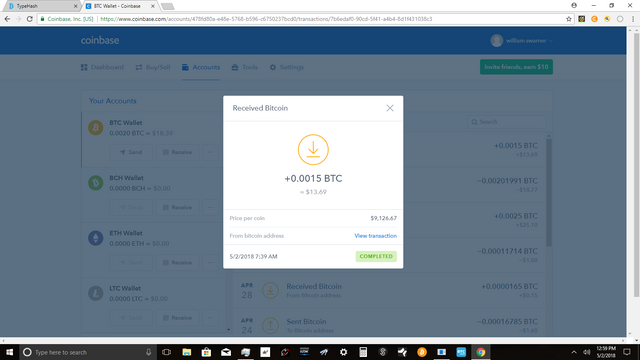Open Task View from the taskbar
640x360 pixels.
(167, 352)
